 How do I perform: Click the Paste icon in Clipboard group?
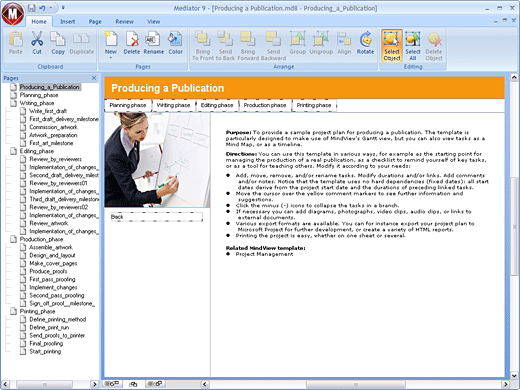click(15, 39)
